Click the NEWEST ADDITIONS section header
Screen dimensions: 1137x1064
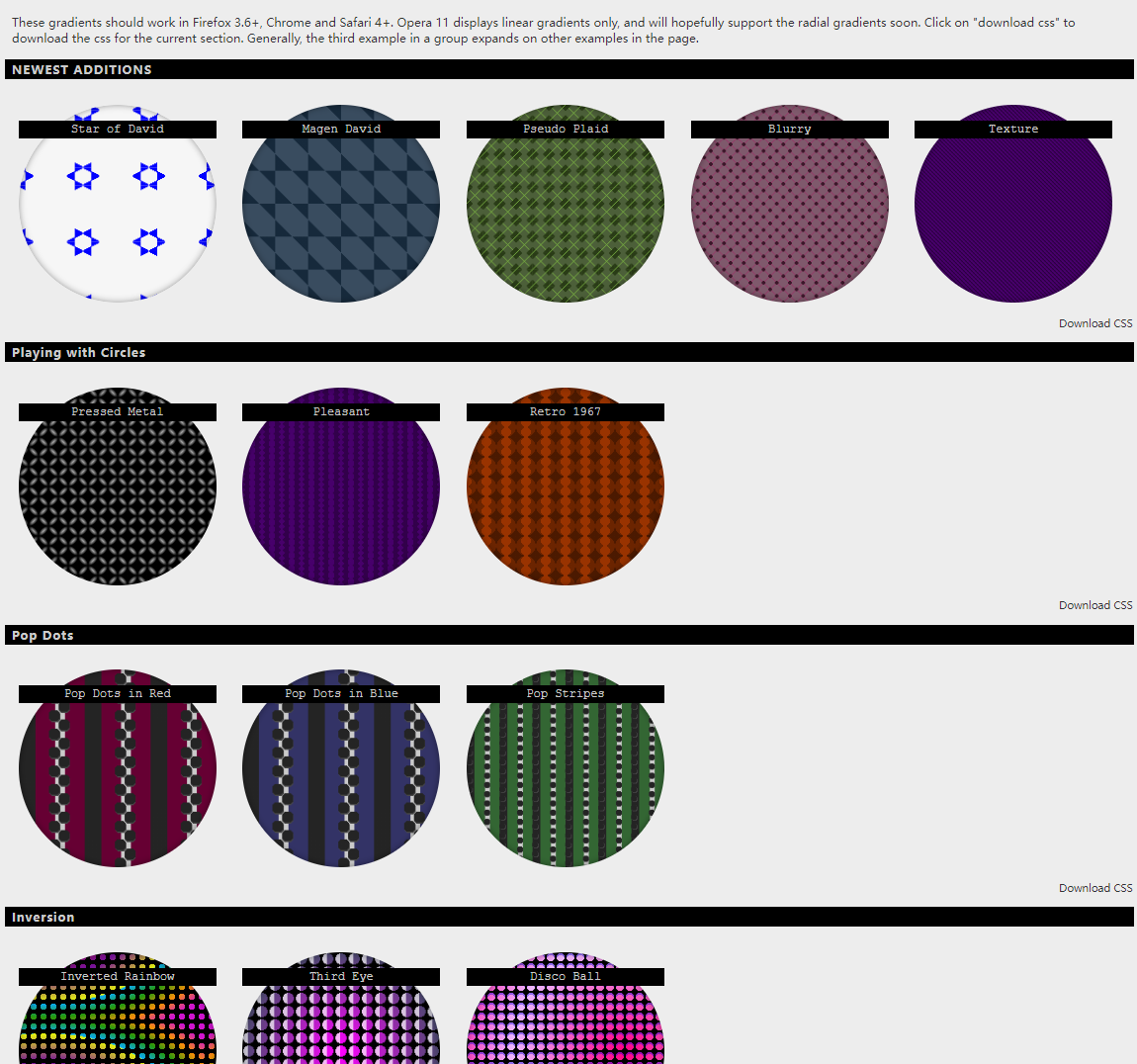(569, 69)
